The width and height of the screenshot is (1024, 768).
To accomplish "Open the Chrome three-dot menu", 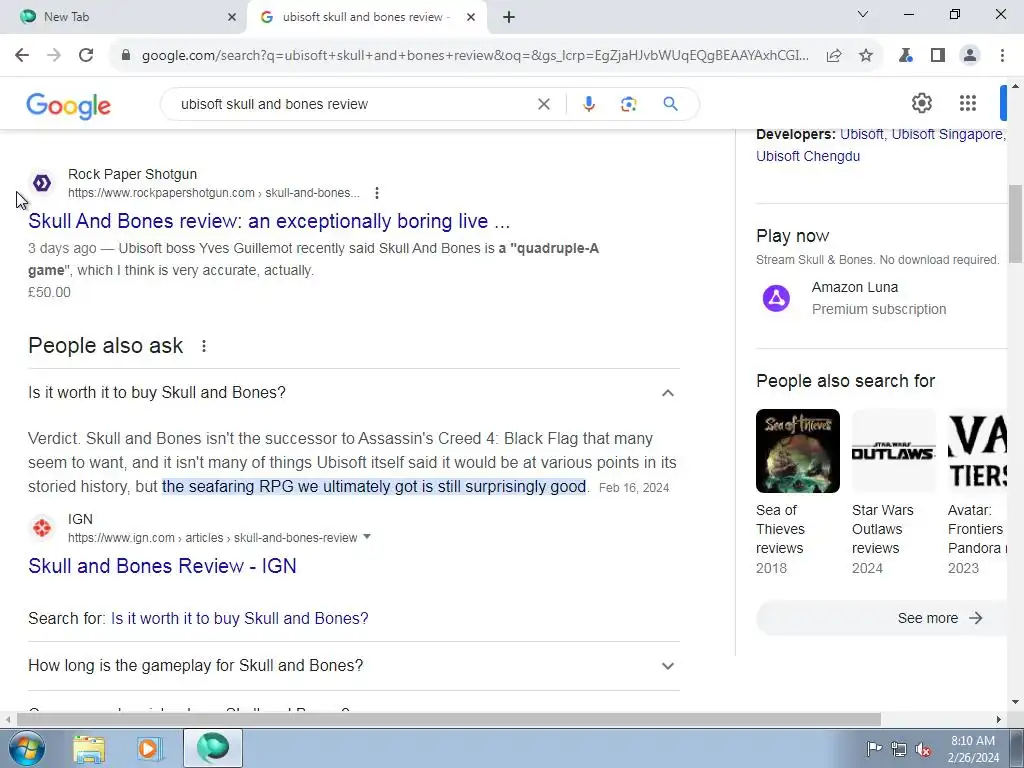I will [x=1002, y=56].
